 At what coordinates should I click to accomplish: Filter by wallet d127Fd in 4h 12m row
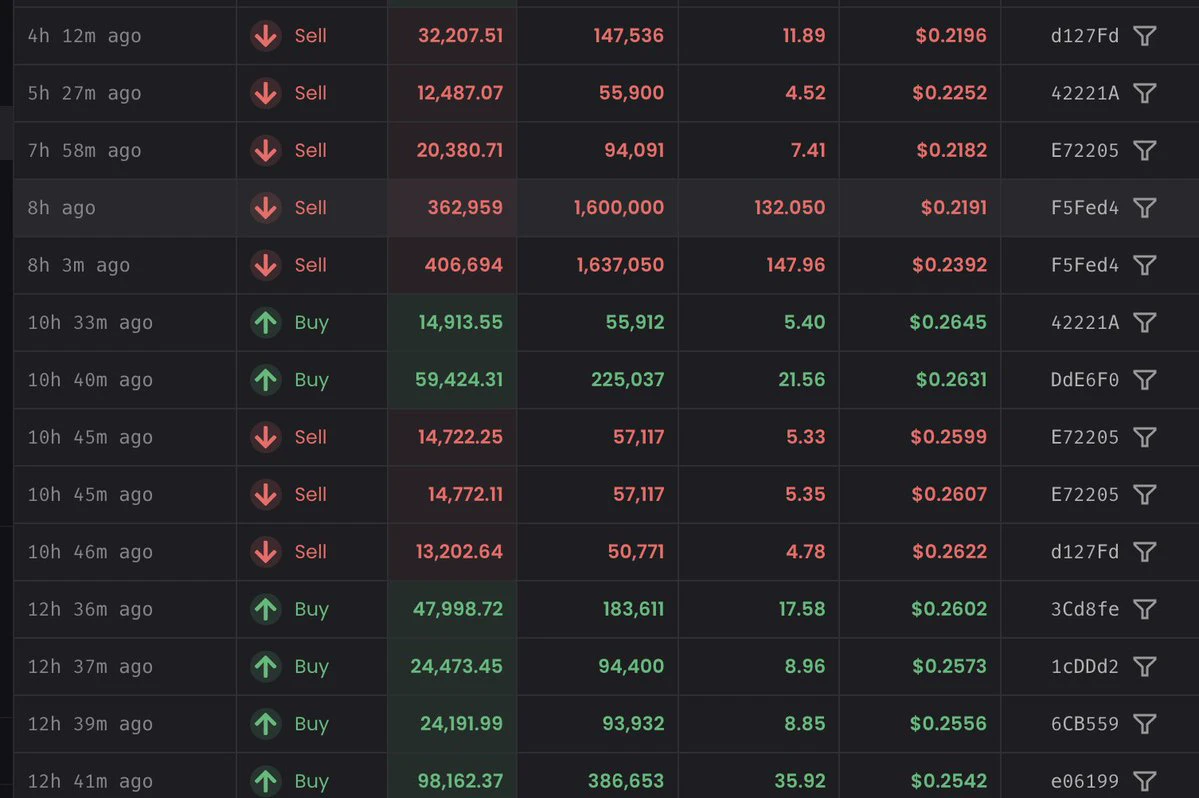1144,36
